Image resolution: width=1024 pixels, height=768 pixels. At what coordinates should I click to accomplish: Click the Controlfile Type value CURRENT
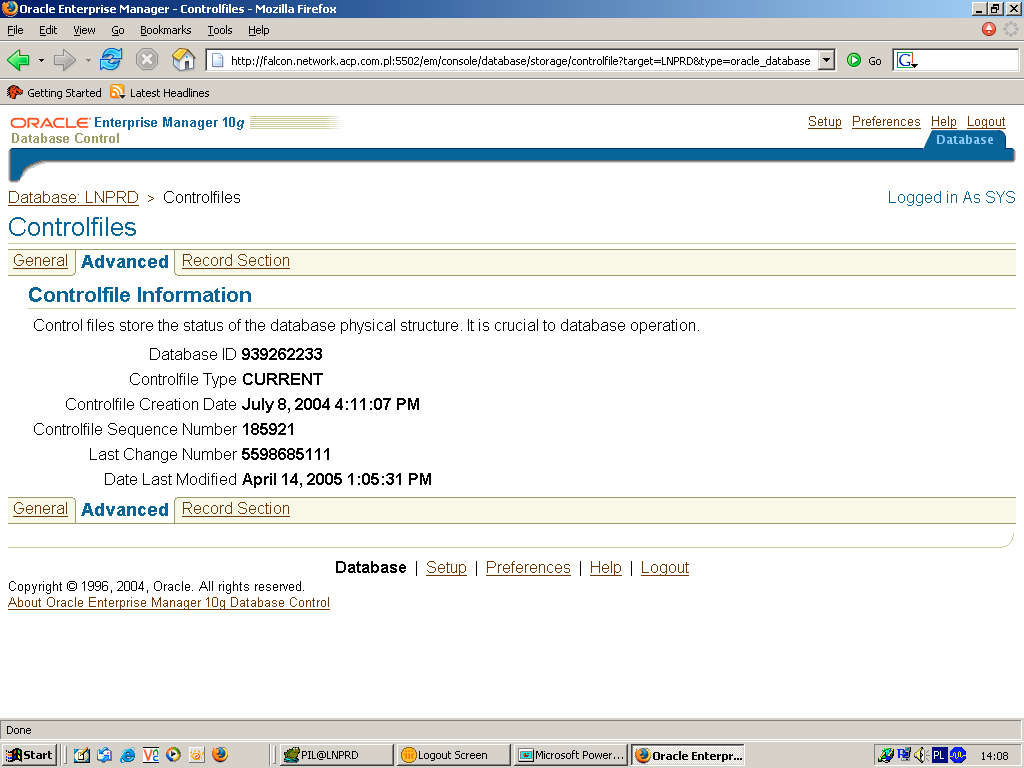tap(282, 379)
